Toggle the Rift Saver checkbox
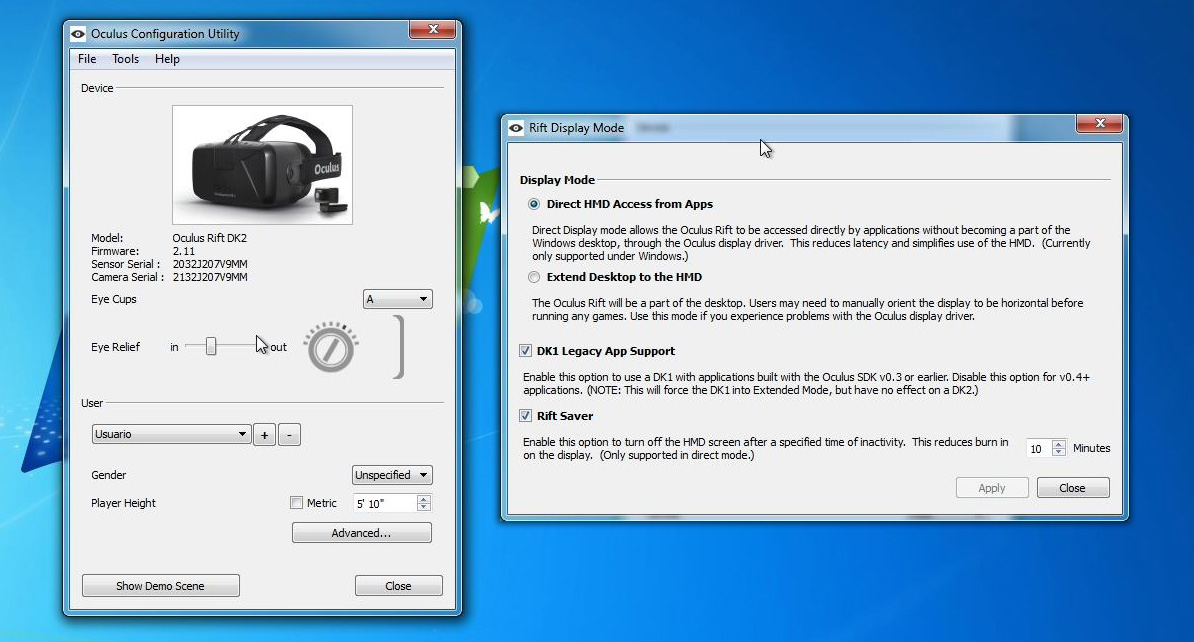The image size is (1194, 642). click(x=525, y=415)
